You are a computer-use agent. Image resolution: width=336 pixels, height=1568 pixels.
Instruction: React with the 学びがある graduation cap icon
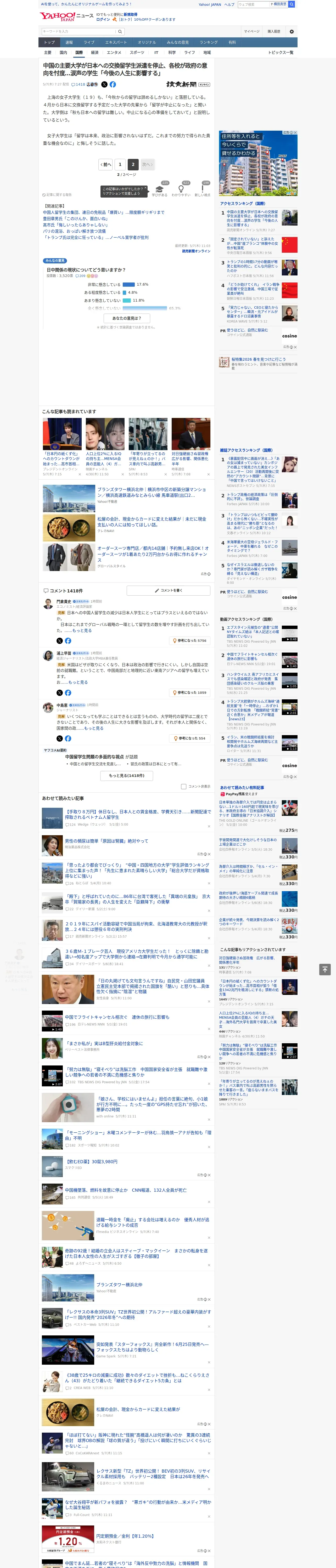coord(160,189)
